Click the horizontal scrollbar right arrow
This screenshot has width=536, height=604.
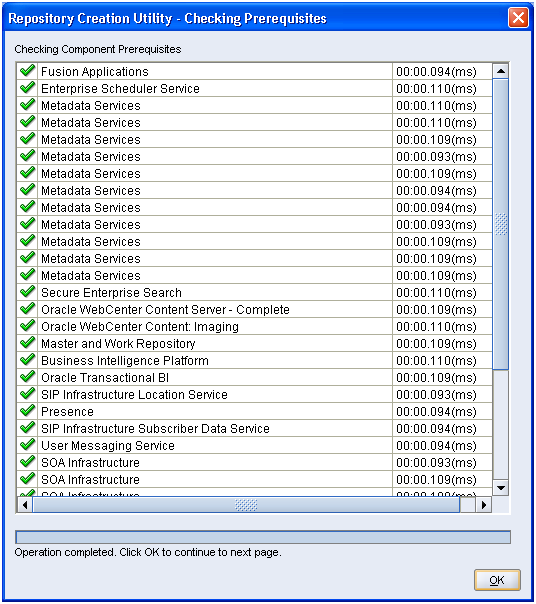484,505
